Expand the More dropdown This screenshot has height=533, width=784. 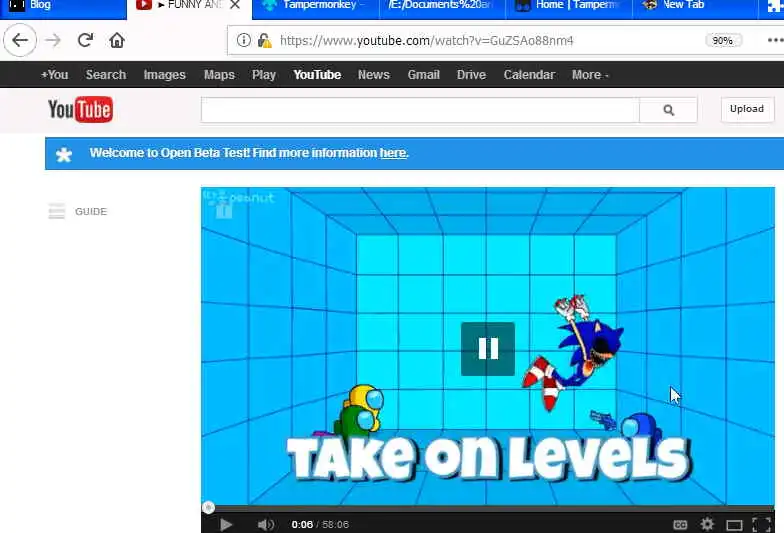[590, 75]
